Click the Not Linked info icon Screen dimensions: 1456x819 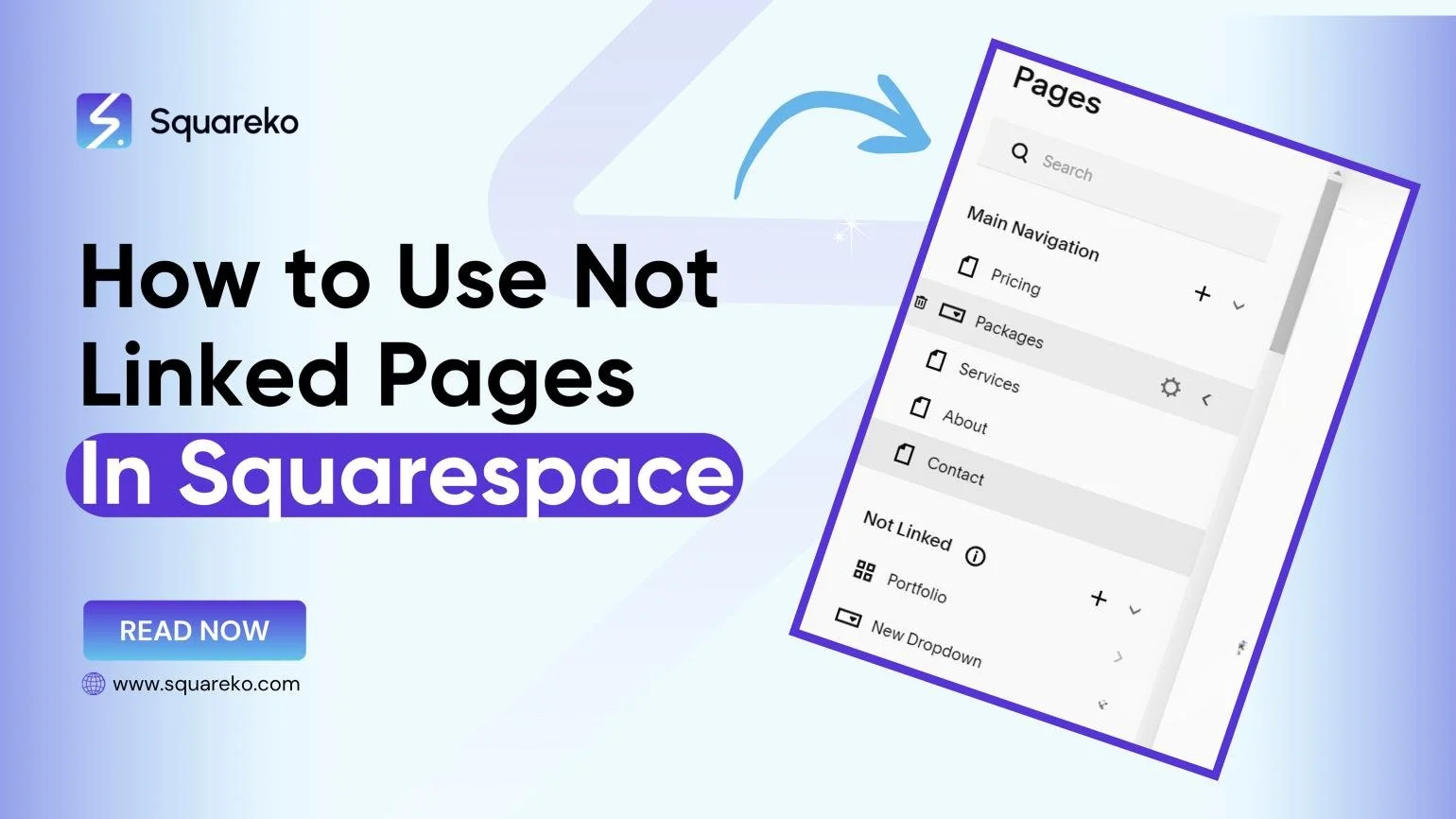[x=975, y=556]
